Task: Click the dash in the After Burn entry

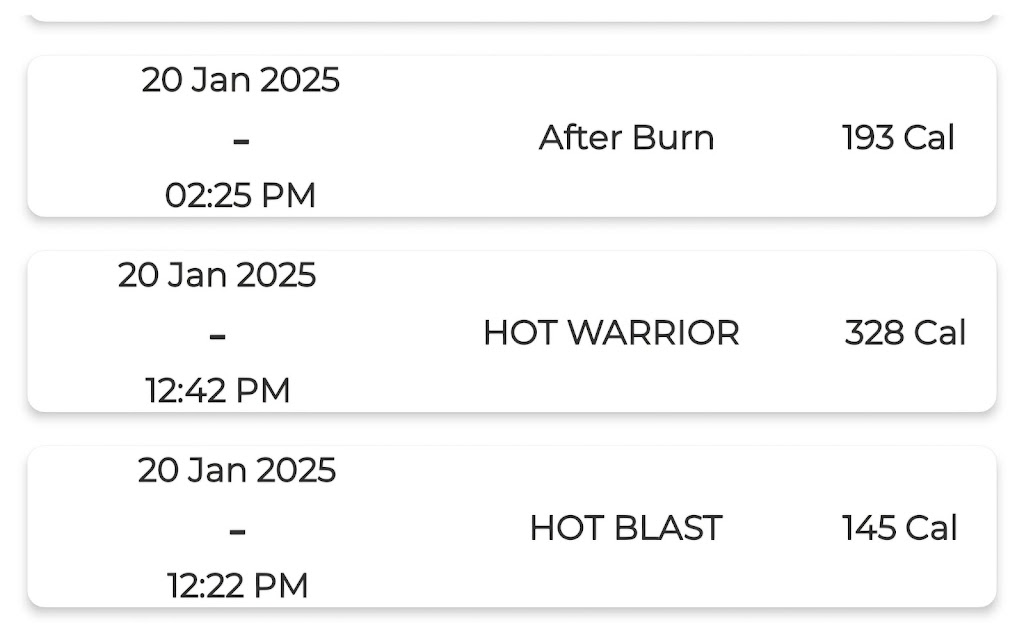Action: 240,141
